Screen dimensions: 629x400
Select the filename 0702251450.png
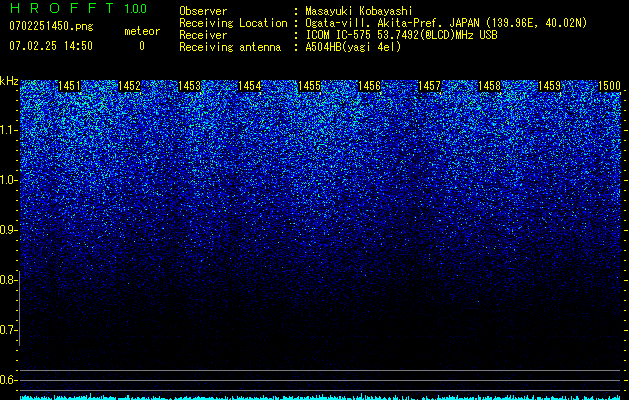[51, 26]
